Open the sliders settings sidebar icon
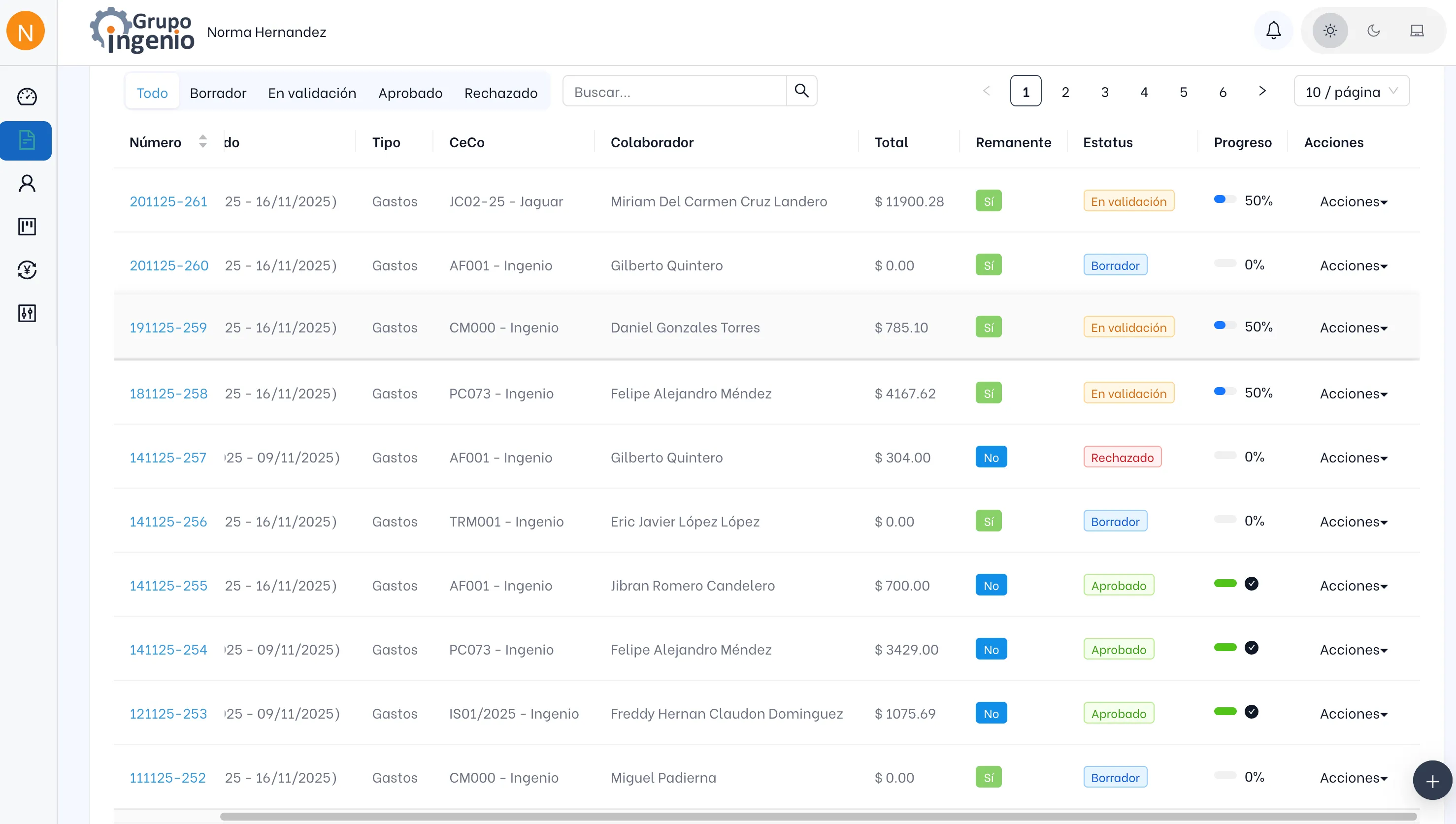 [27, 313]
